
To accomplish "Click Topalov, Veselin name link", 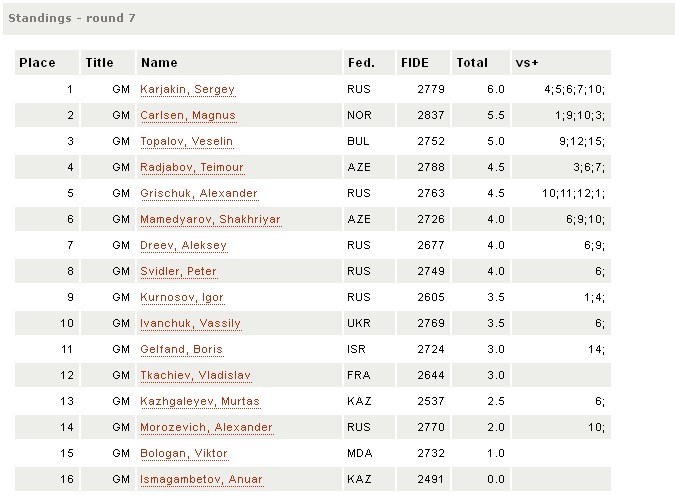I will (x=187, y=141).
